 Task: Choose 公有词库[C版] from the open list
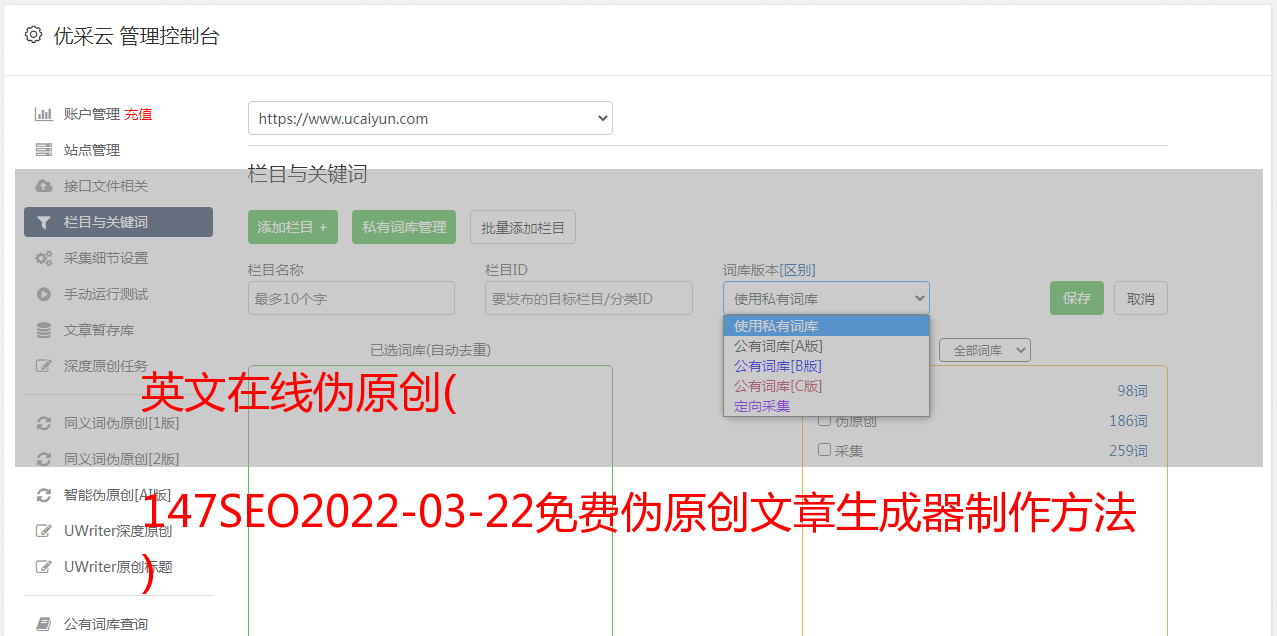click(826, 386)
